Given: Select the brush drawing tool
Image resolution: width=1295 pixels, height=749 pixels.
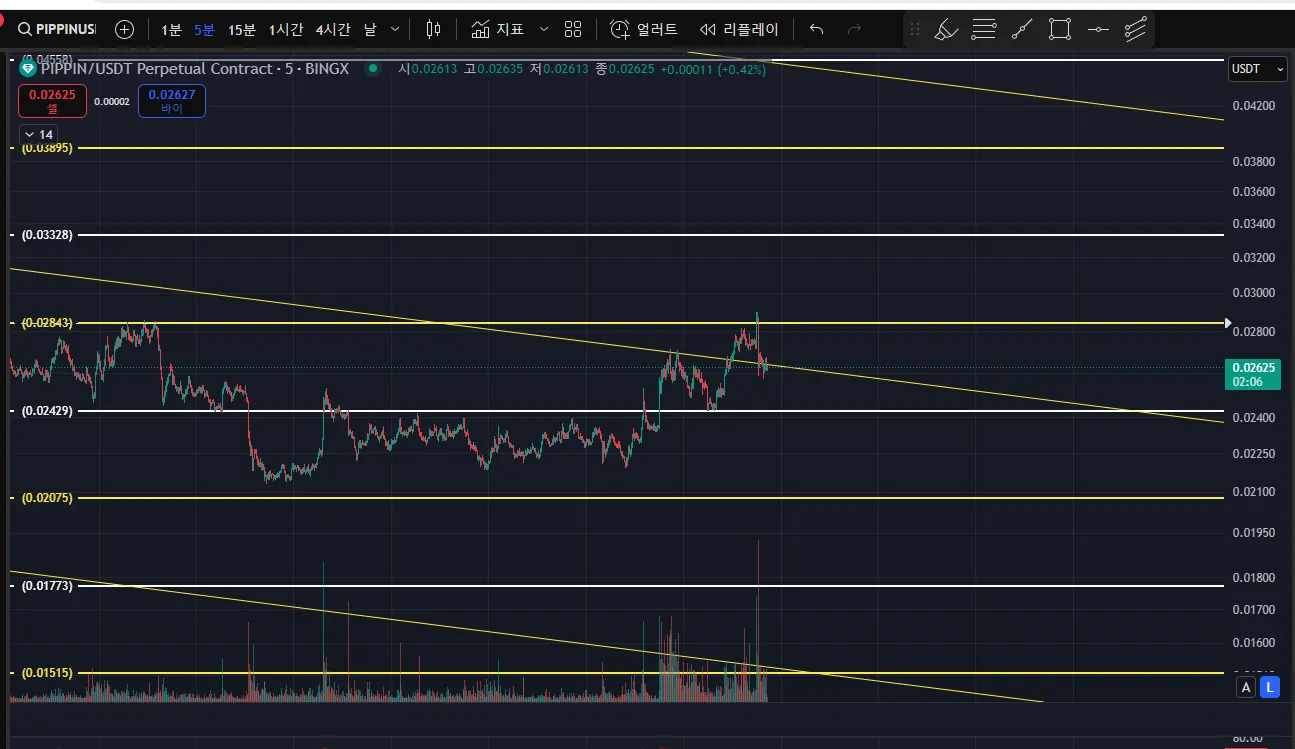Looking at the screenshot, I should [x=946, y=29].
